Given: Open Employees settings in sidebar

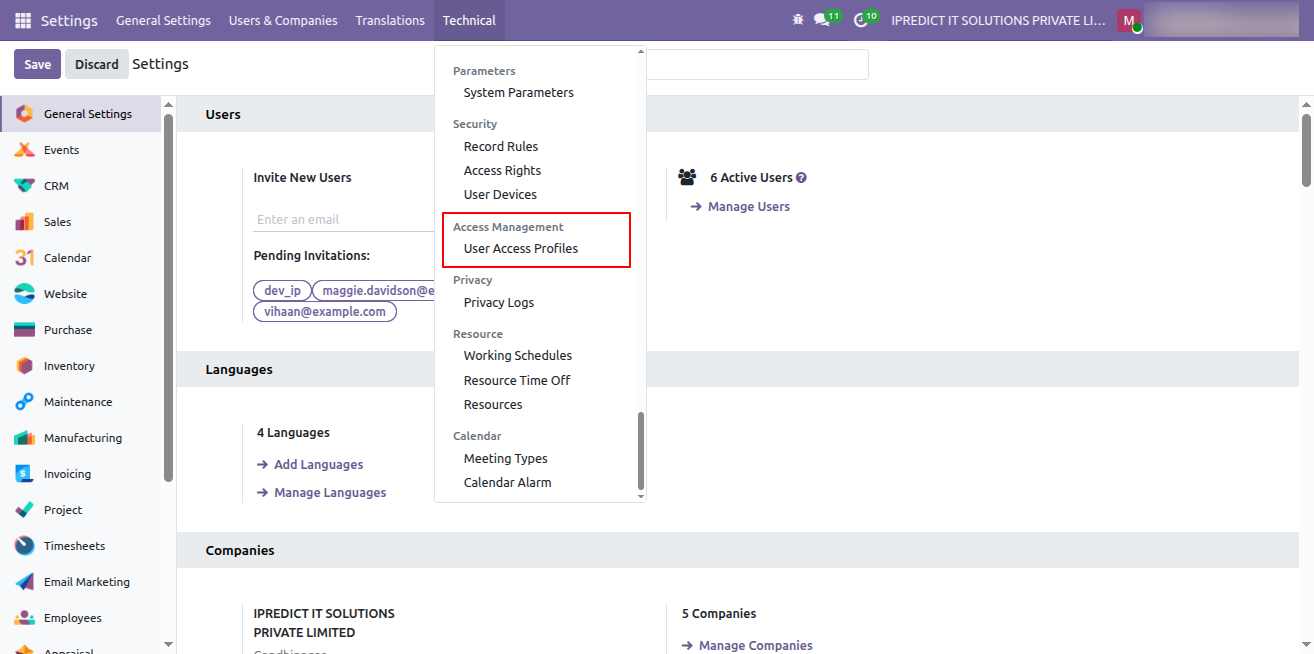Looking at the screenshot, I should pos(80,618).
